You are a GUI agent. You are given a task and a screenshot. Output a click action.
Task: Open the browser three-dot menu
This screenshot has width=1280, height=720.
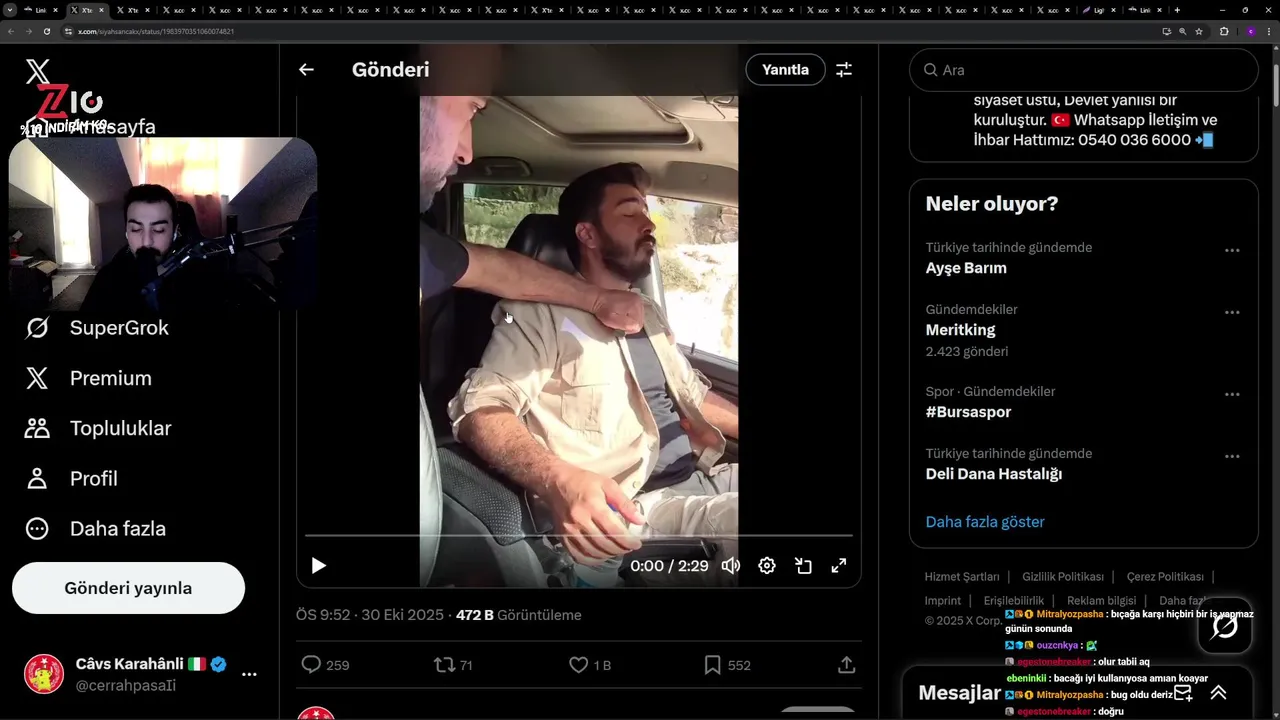click(x=1268, y=31)
